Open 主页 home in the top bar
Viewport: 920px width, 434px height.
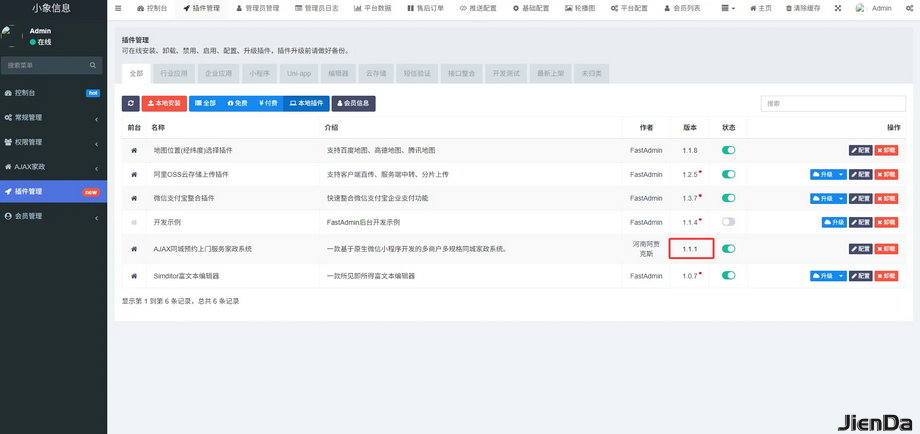pyautogui.click(x=761, y=9)
